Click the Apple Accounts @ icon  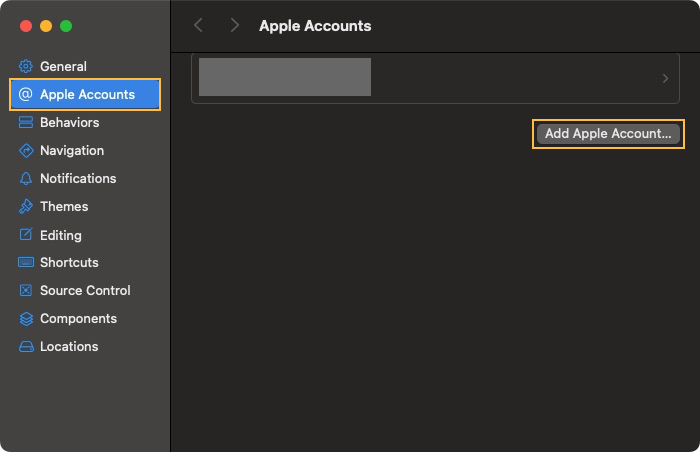25,94
